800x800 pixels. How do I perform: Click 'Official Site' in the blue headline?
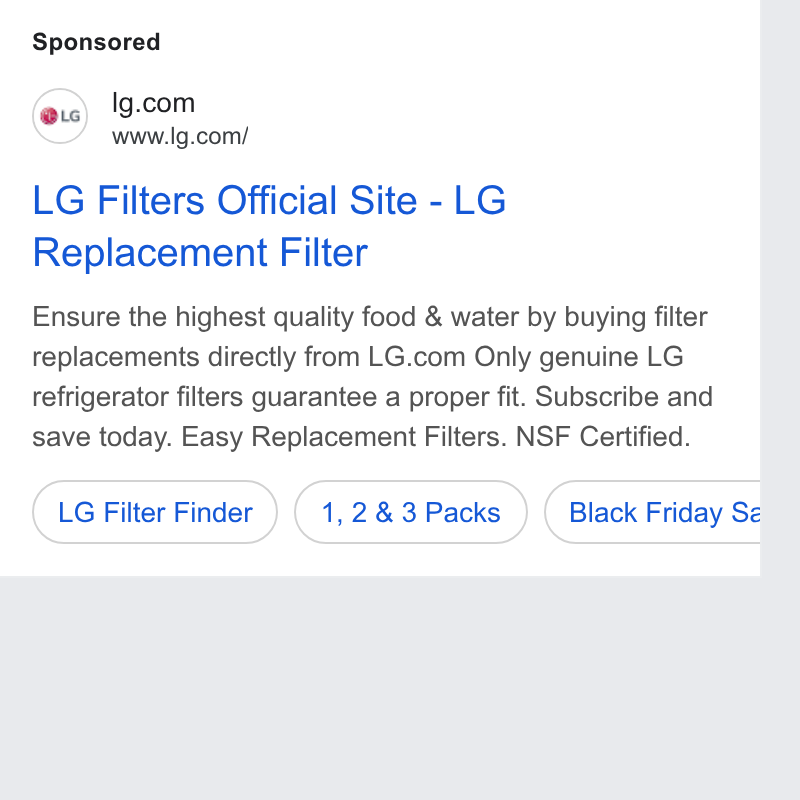coord(317,200)
